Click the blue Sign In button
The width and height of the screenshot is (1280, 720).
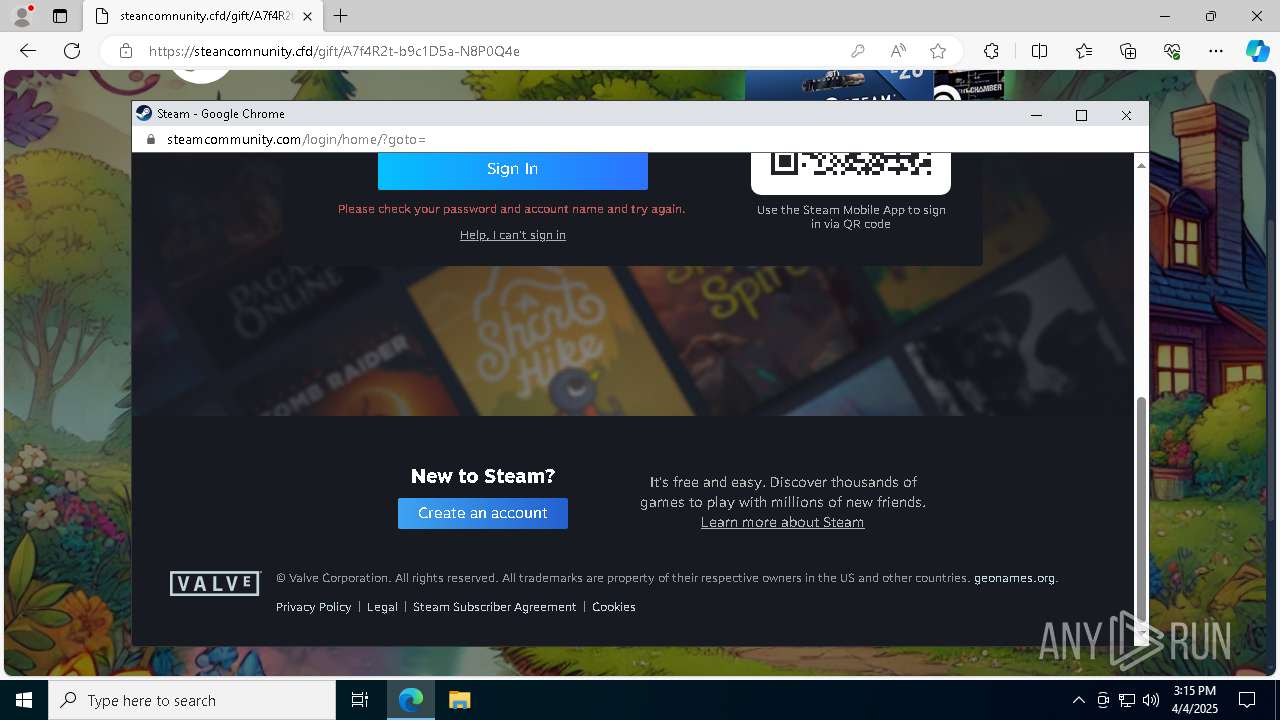(x=512, y=169)
